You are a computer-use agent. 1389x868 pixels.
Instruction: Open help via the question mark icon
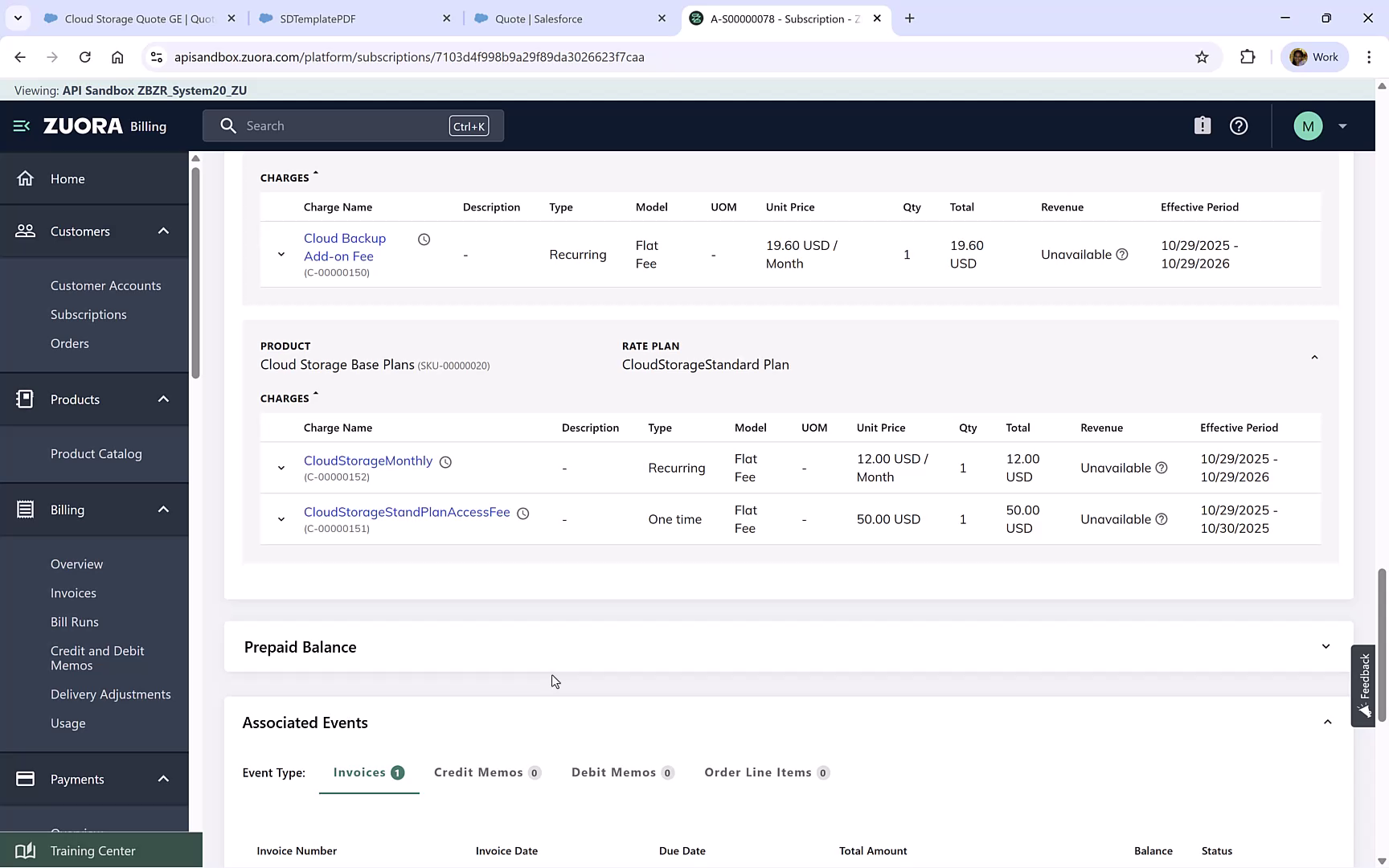1238,125
